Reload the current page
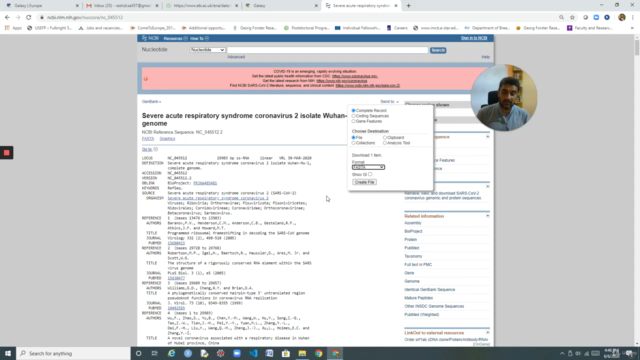Screen dimensions: 640x360 tap(29, 17)
